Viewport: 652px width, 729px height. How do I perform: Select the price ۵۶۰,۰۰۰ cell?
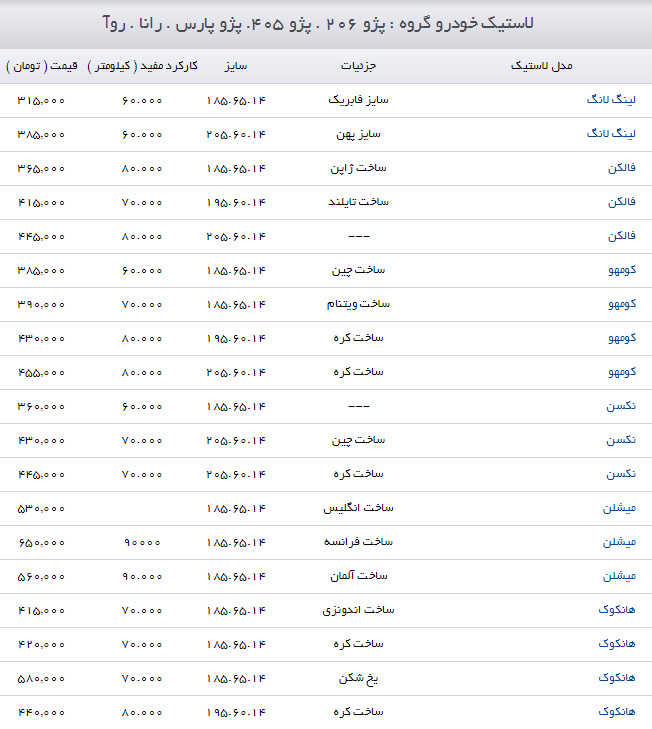(x=41, y=577)
